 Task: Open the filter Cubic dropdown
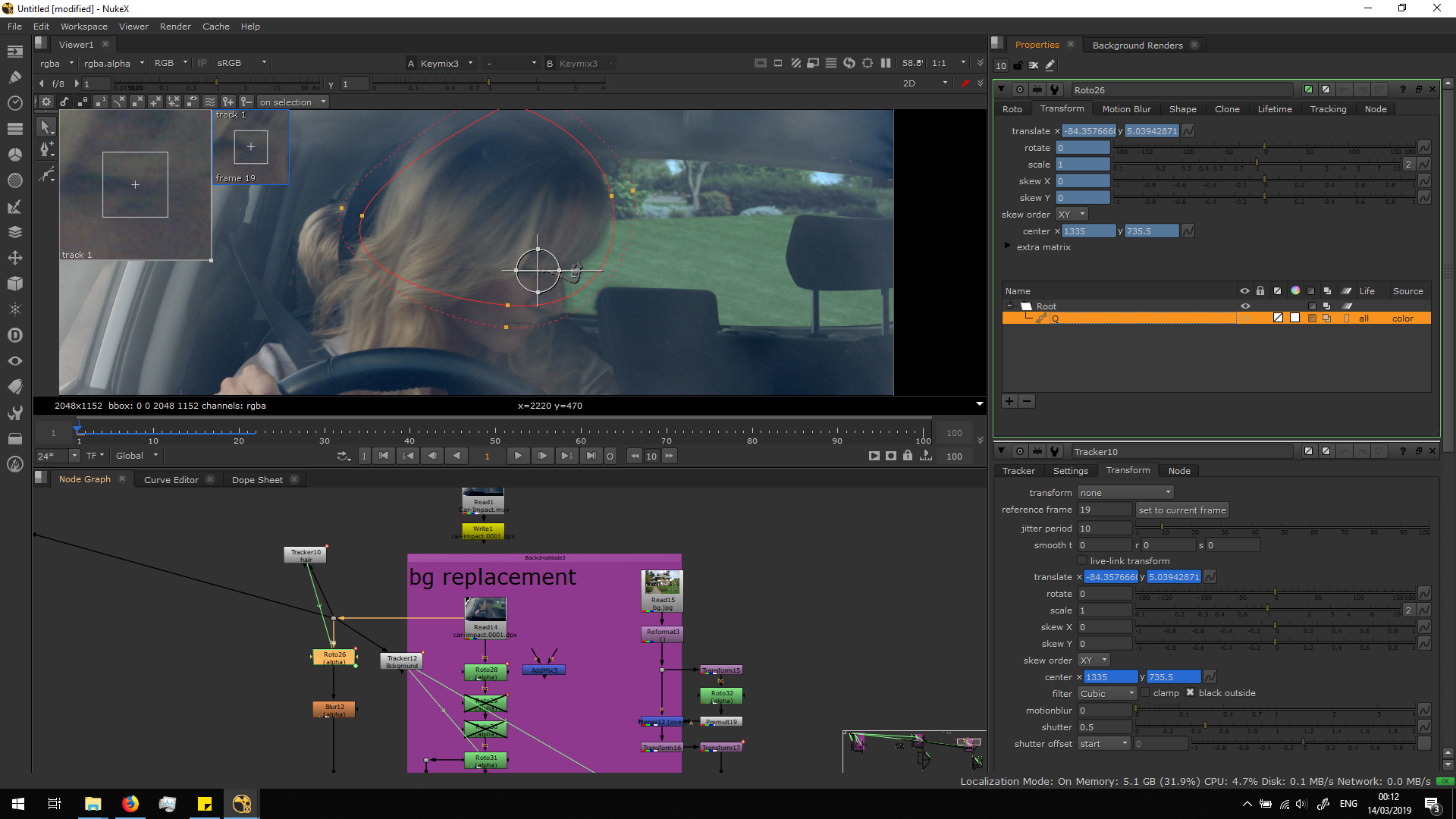[x=1106, y=694]
